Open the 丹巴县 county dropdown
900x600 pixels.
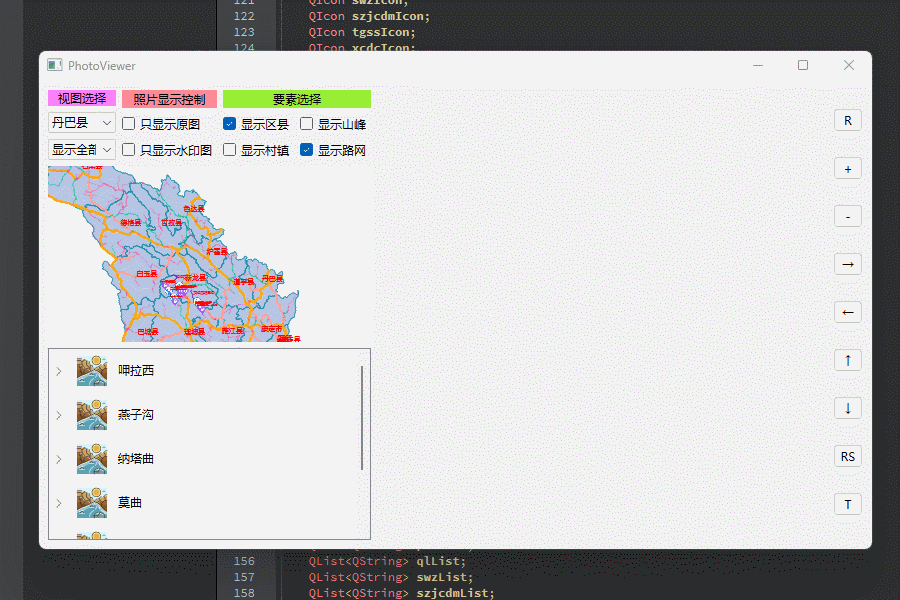click(81, 122)
